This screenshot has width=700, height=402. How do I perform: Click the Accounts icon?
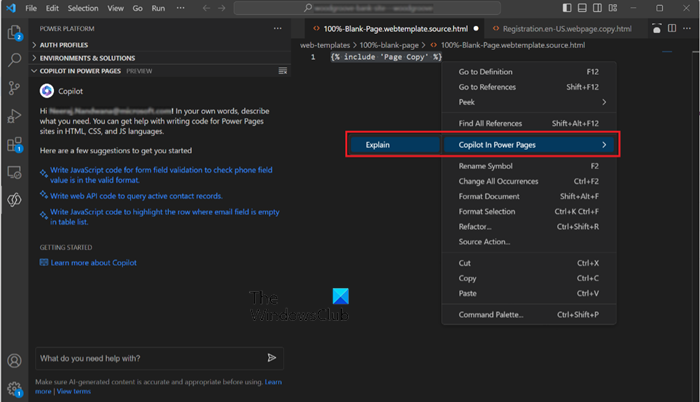(14, 361)
